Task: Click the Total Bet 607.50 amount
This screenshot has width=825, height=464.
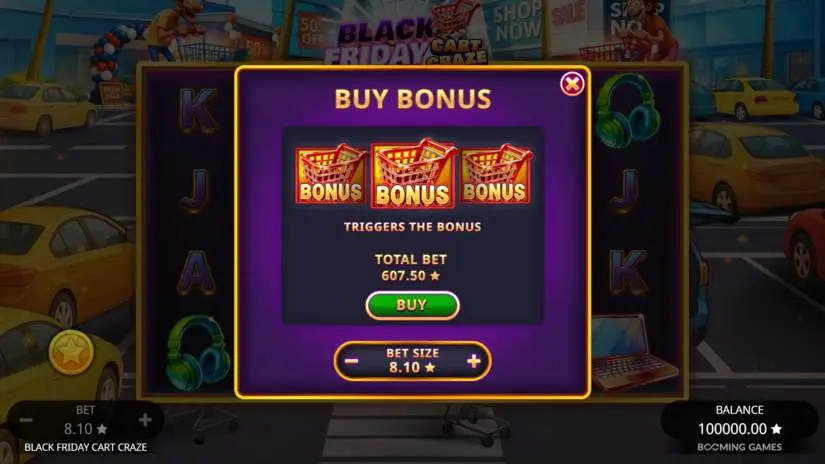Action: 410,276
